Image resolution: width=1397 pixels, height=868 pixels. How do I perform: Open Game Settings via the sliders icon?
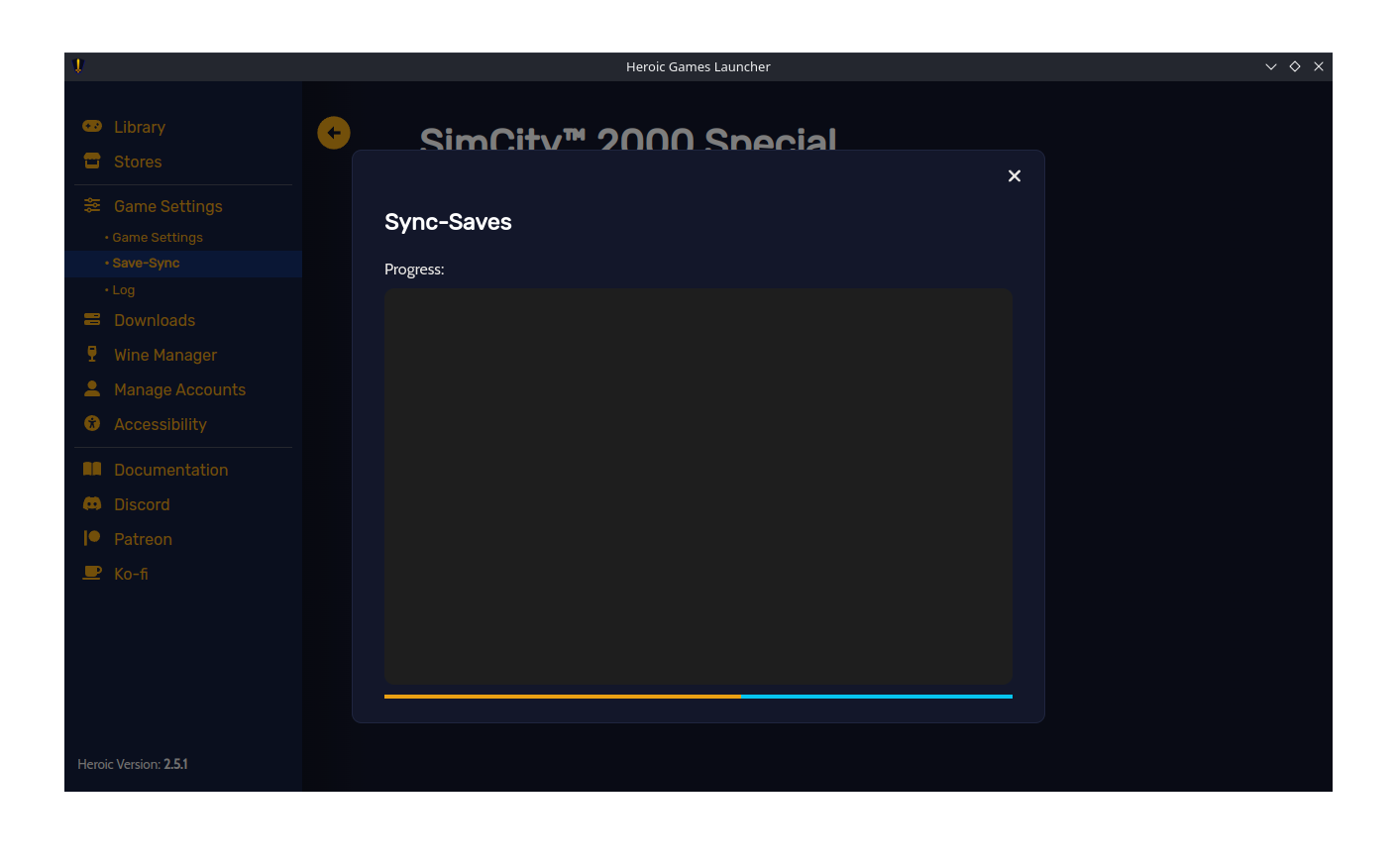point(92,205)
